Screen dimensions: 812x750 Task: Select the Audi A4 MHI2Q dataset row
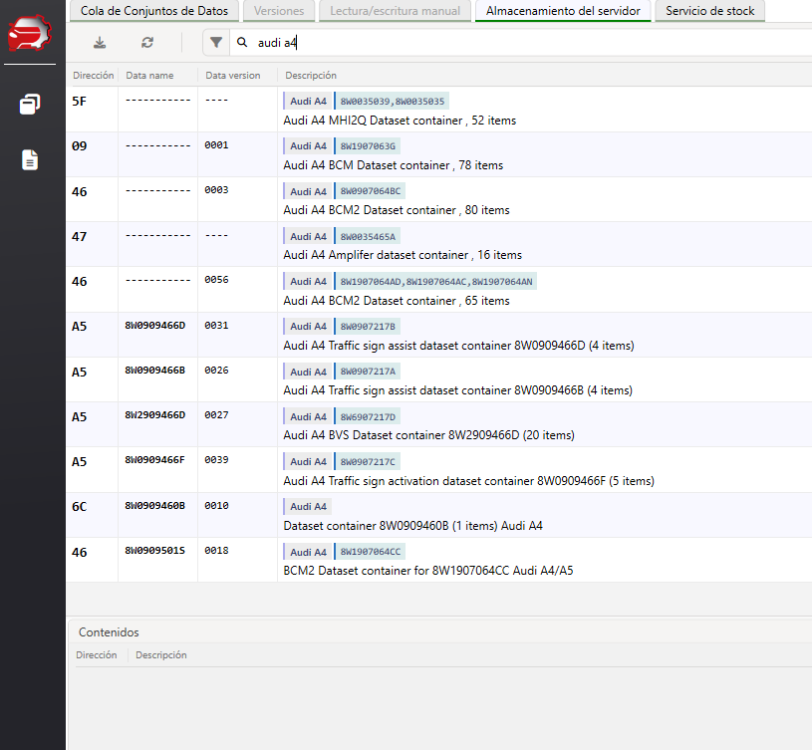400,120
